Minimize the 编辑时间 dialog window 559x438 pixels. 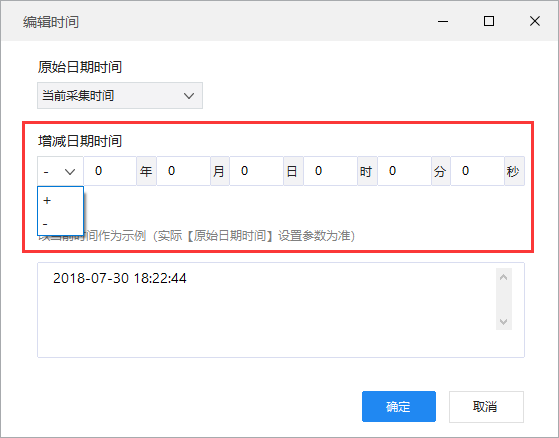[x=443, y=21]
